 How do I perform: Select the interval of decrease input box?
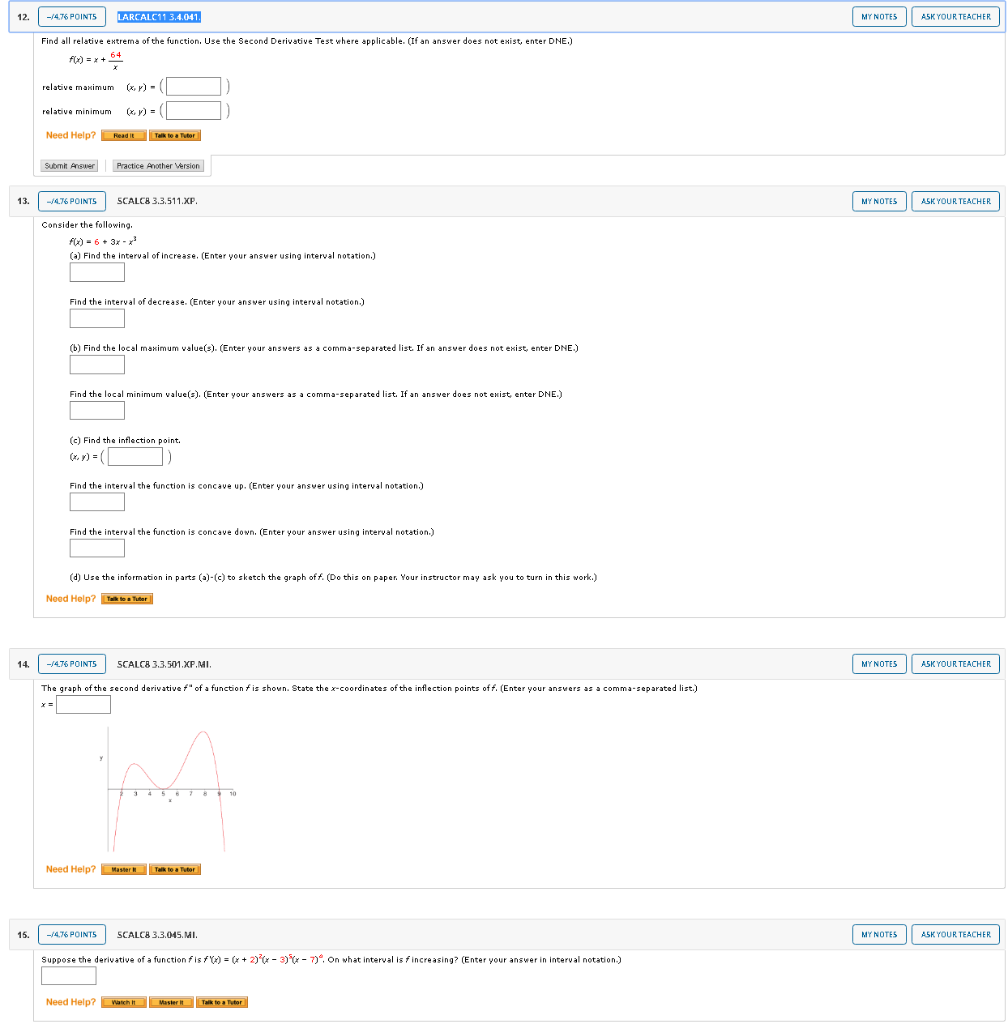pos(96,318)
